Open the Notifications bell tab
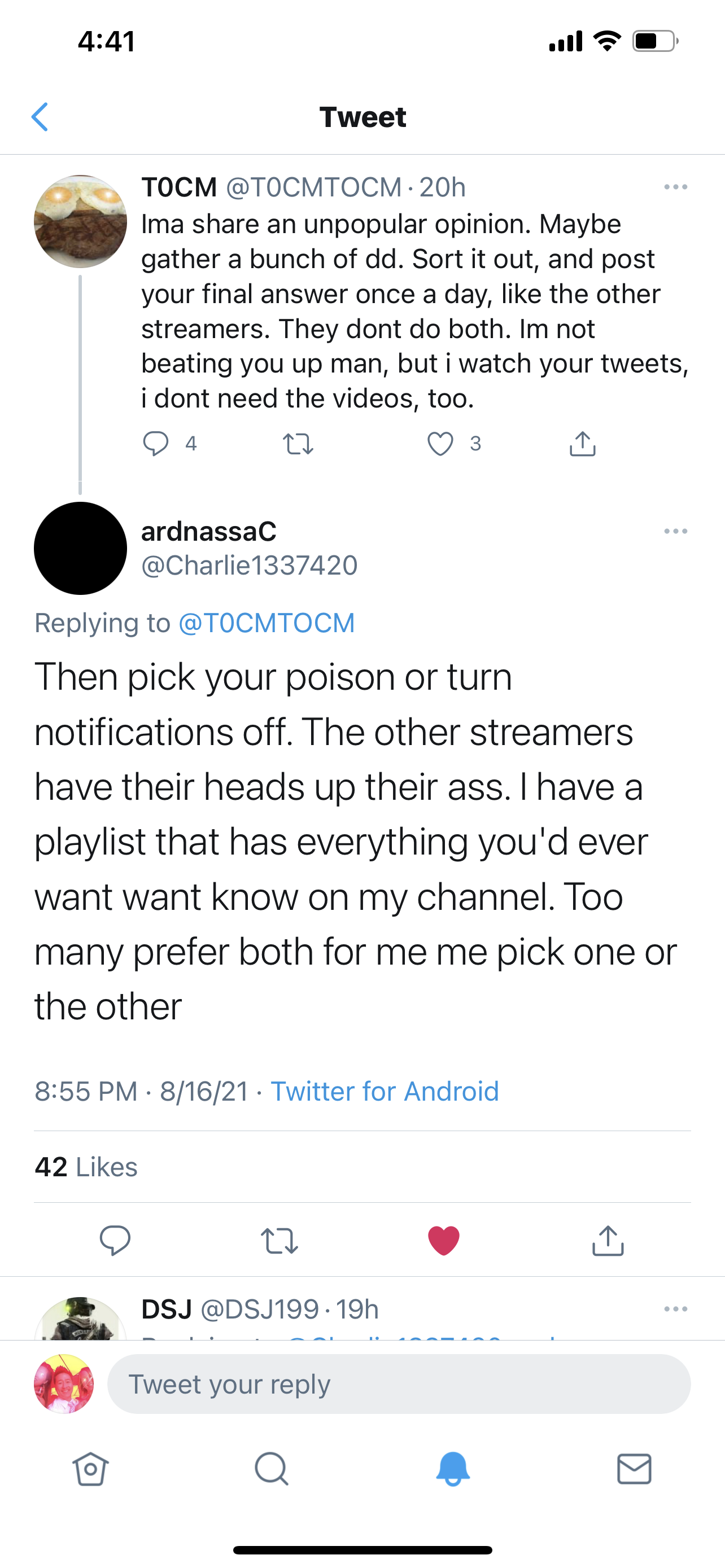This screenshot has width=725, height=1568. click(453, 1469)
